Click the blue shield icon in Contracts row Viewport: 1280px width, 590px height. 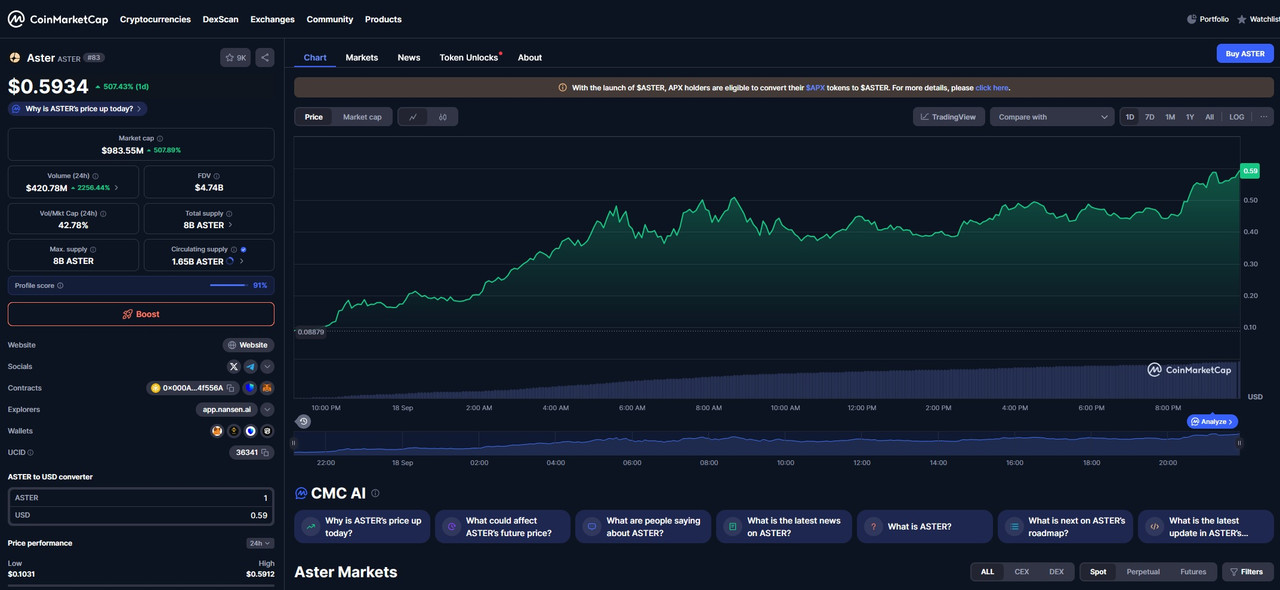250,388
